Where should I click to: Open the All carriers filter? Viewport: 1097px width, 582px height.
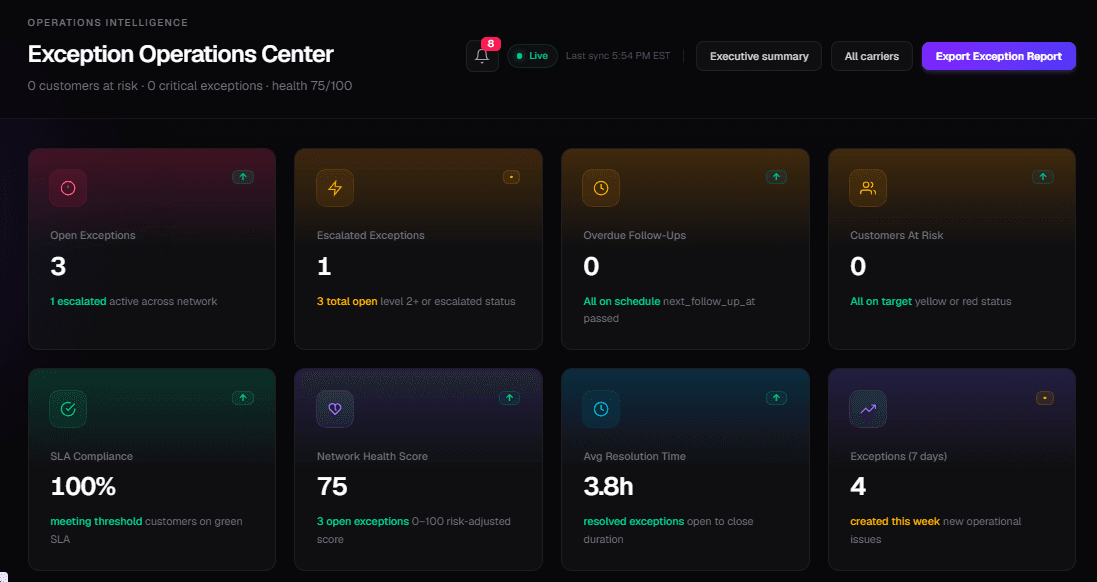[872, 56]
